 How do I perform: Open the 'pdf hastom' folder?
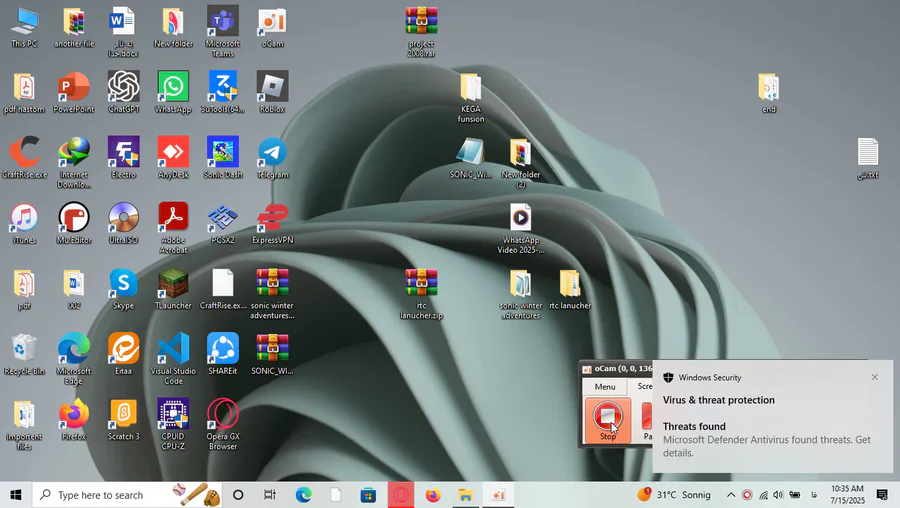pos(24,92)
